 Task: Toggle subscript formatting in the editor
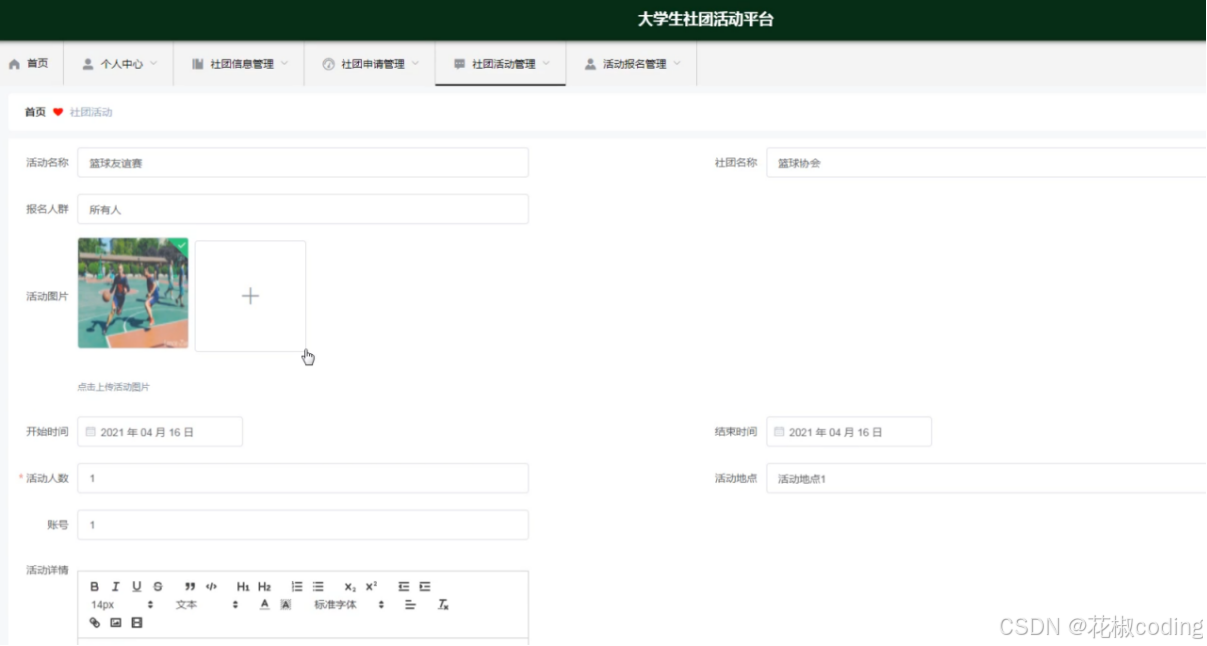point(348,587)
